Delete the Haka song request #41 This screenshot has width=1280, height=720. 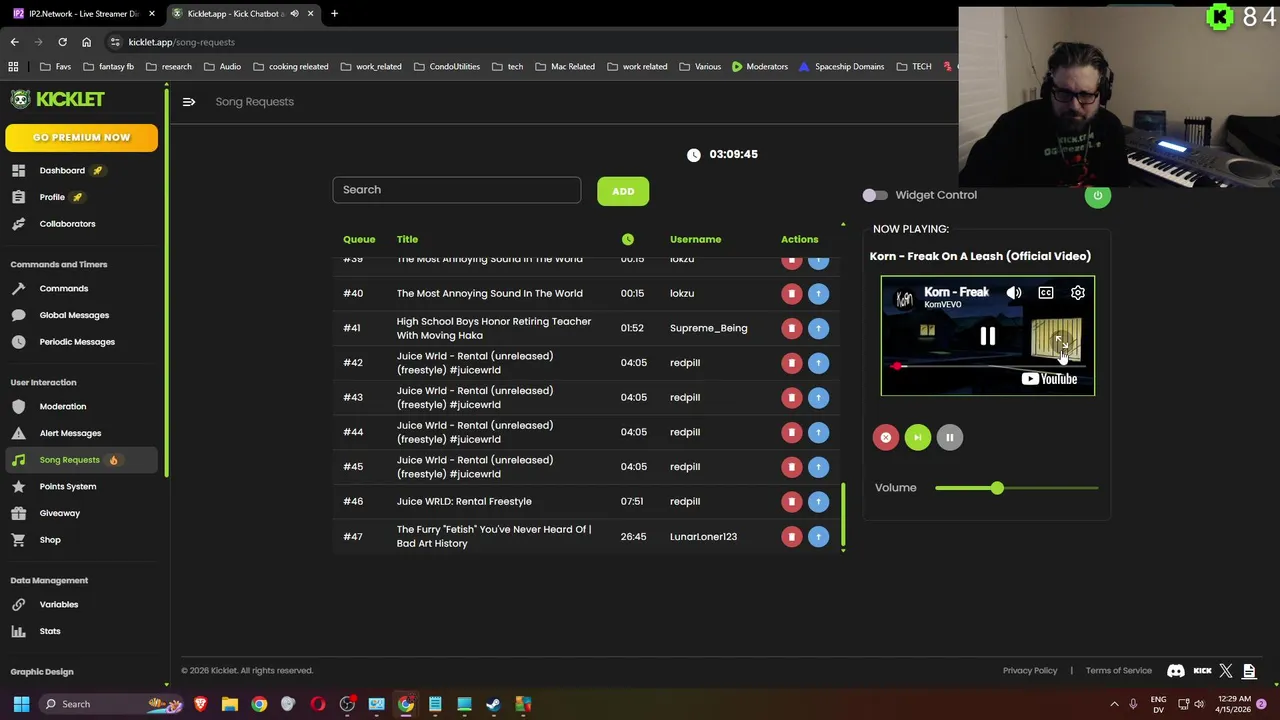[791, 328]
